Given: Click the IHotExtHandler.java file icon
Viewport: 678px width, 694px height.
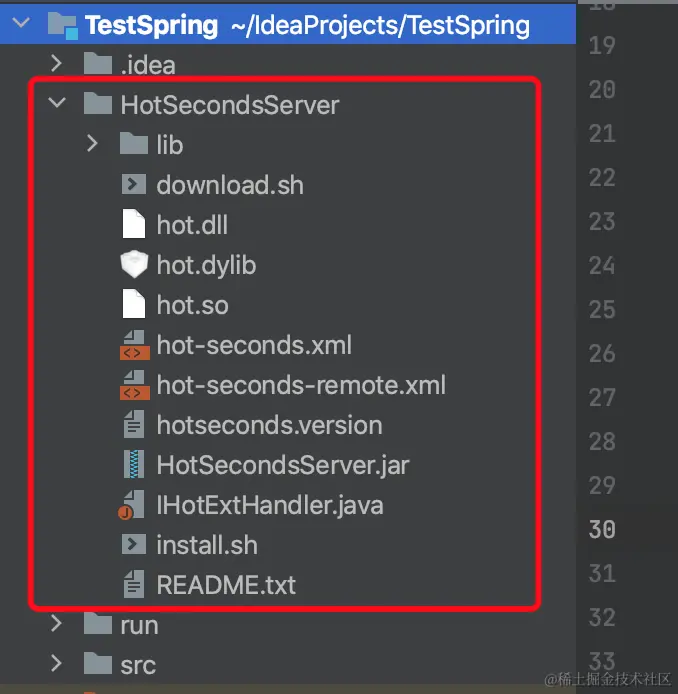Looking at the screenshot, I should tap(133, 505).
